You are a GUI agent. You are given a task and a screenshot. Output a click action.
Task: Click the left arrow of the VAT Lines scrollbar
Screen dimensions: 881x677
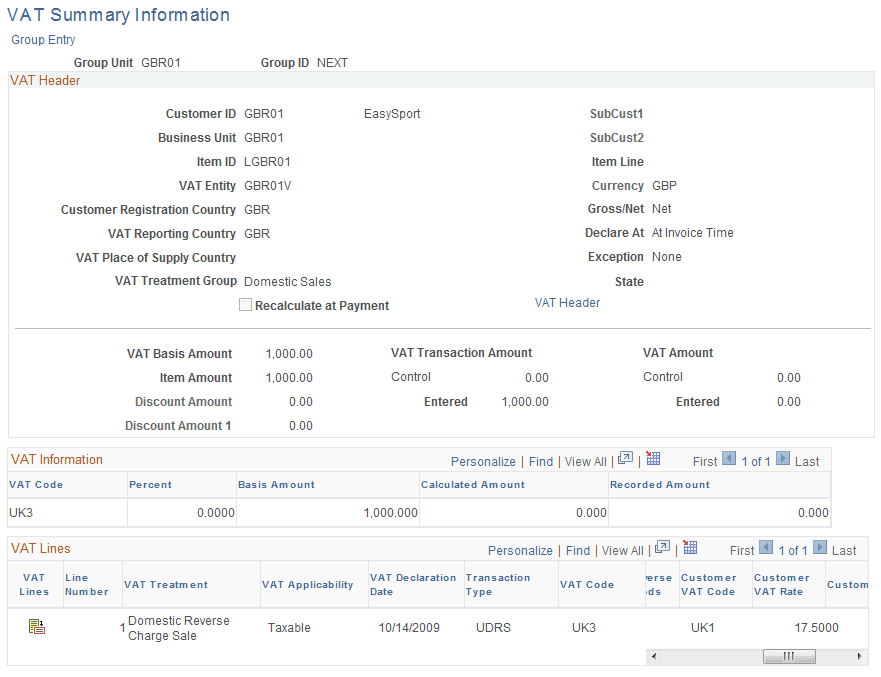click(x=655, y=656)
